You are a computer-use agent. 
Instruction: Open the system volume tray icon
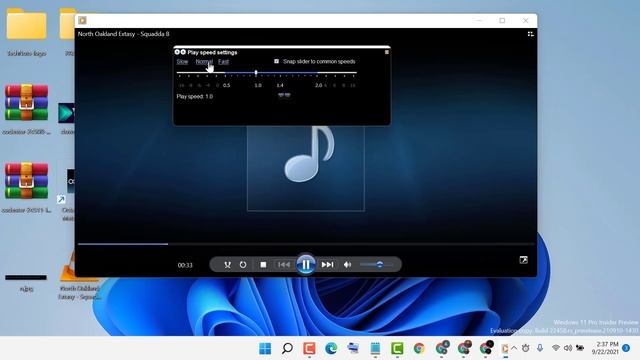click(568, 348)
